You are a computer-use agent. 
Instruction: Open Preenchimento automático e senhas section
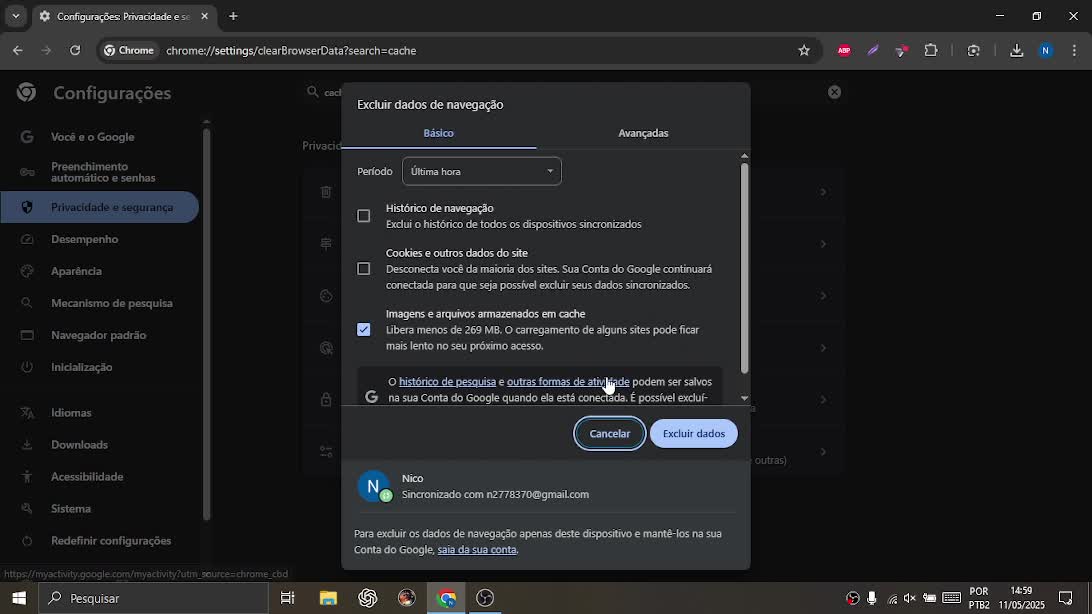(100, 172)
